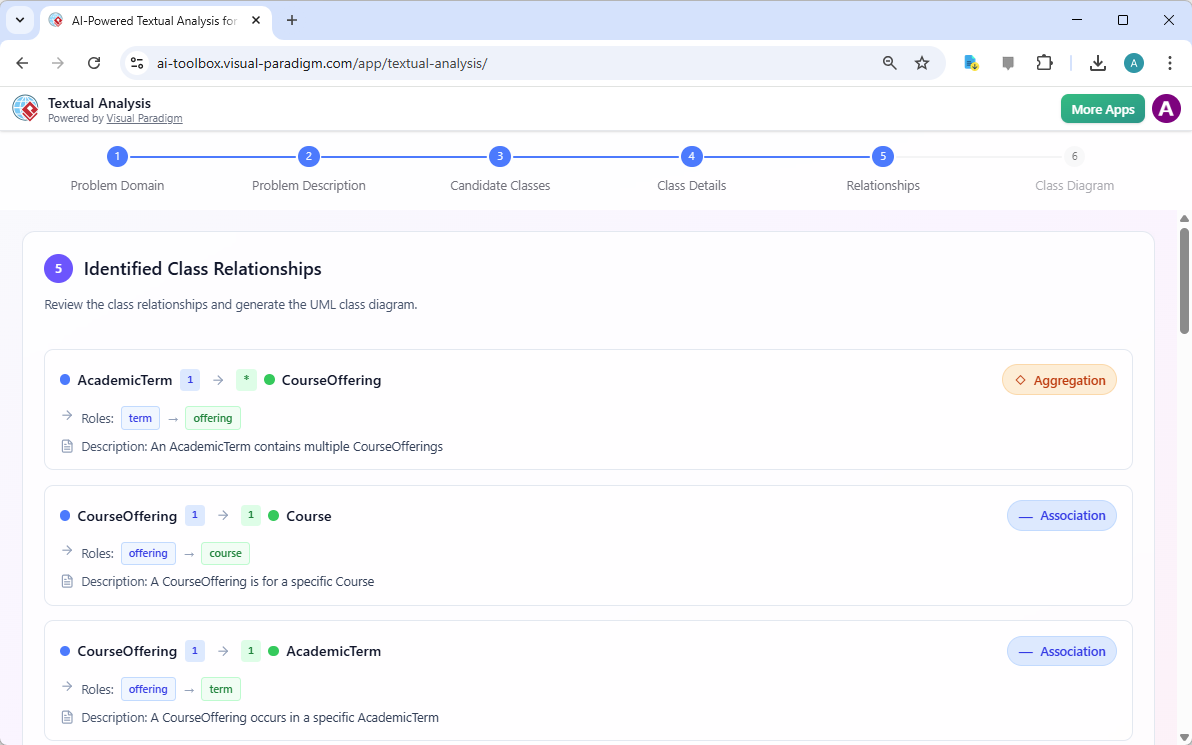Image resolution: width=1192 pixels, height=745 pixels.
Task: Click the Problem Domain step circle
Action: 117,156
